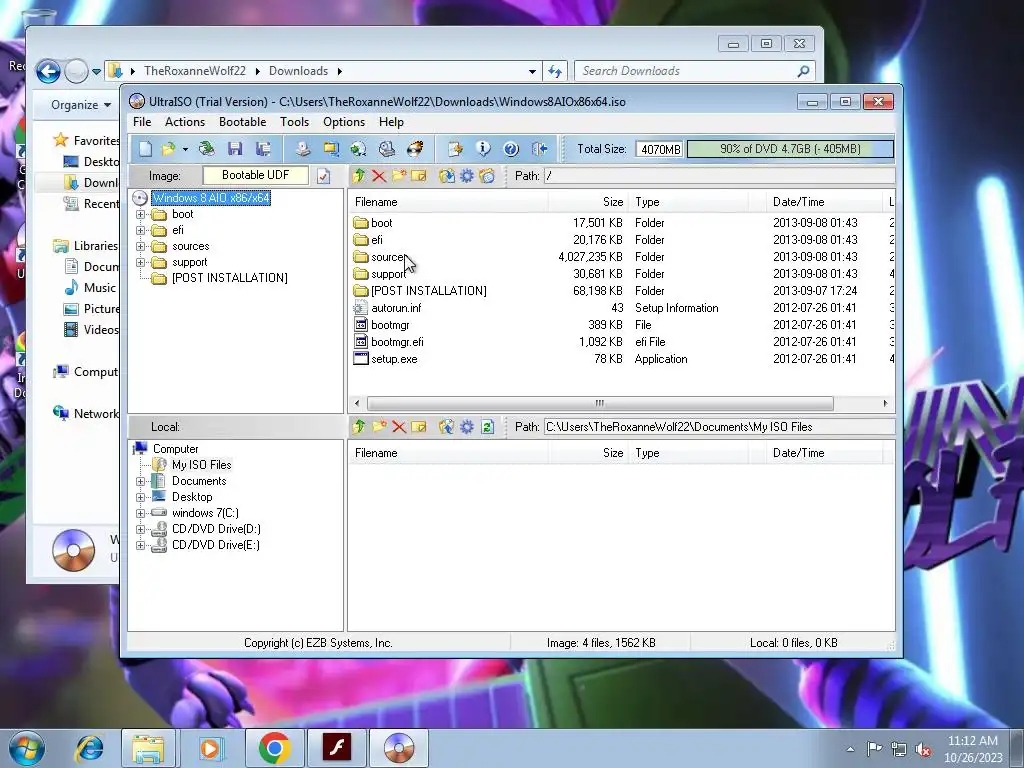Image resolution: width=1024 pixels, height=768 pixels.
Task: Click the Compress ISO folder icon in toolbar
Action: pyautogui.click(x=331, y=149)
